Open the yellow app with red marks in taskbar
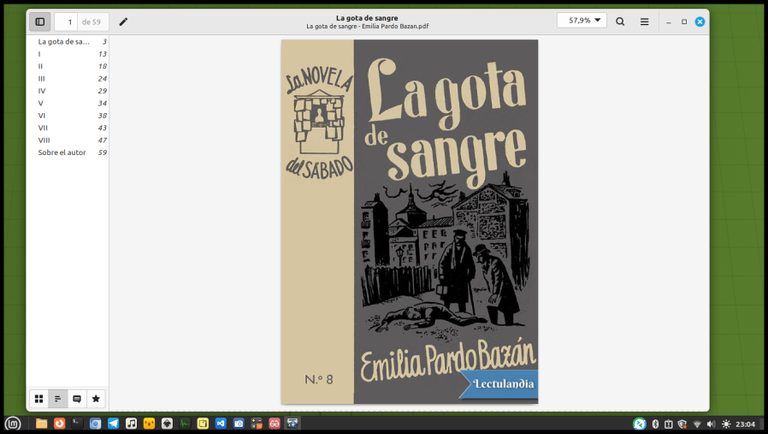 (x=149, y=423)
